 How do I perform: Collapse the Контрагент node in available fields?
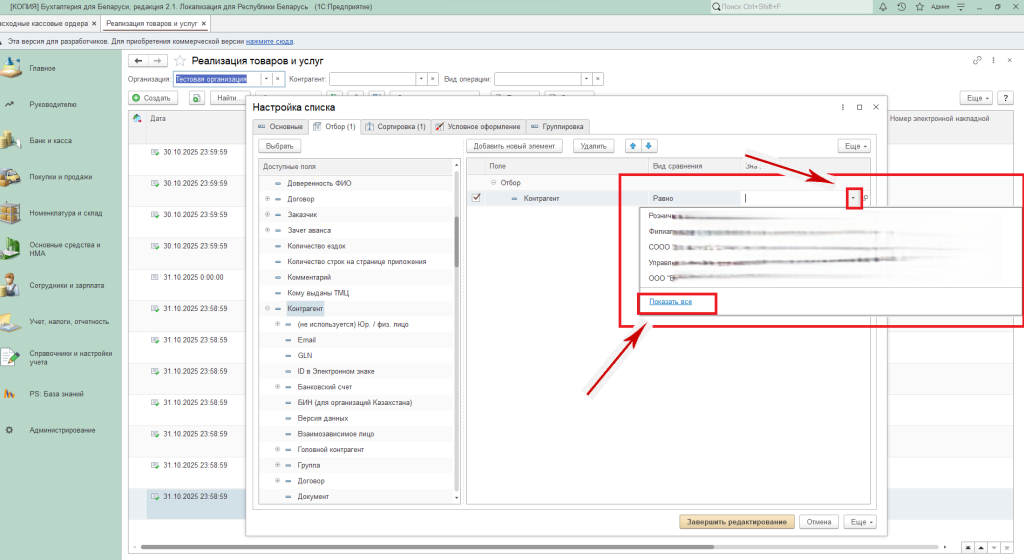click(x=268, y=309)
